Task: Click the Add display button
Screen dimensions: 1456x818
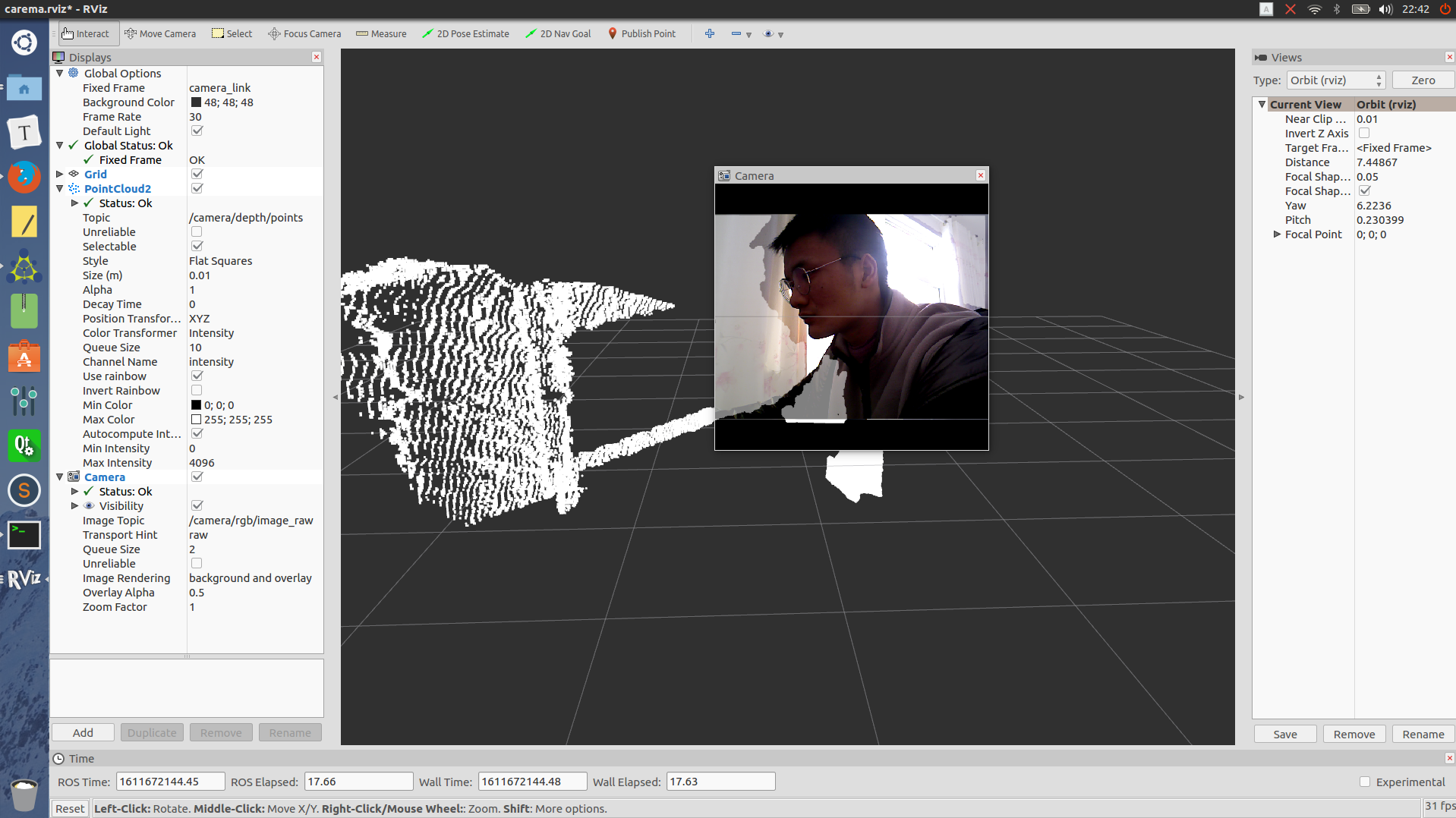Action: (83, 732)
